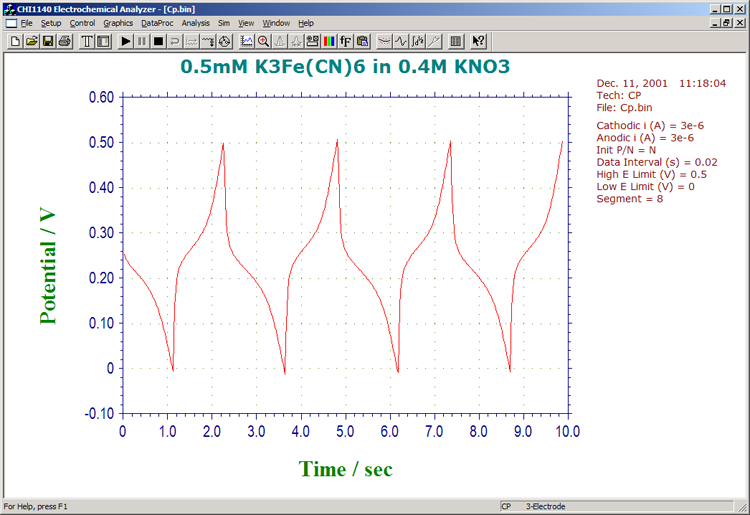Open the File menu

(x=26, y=22)
